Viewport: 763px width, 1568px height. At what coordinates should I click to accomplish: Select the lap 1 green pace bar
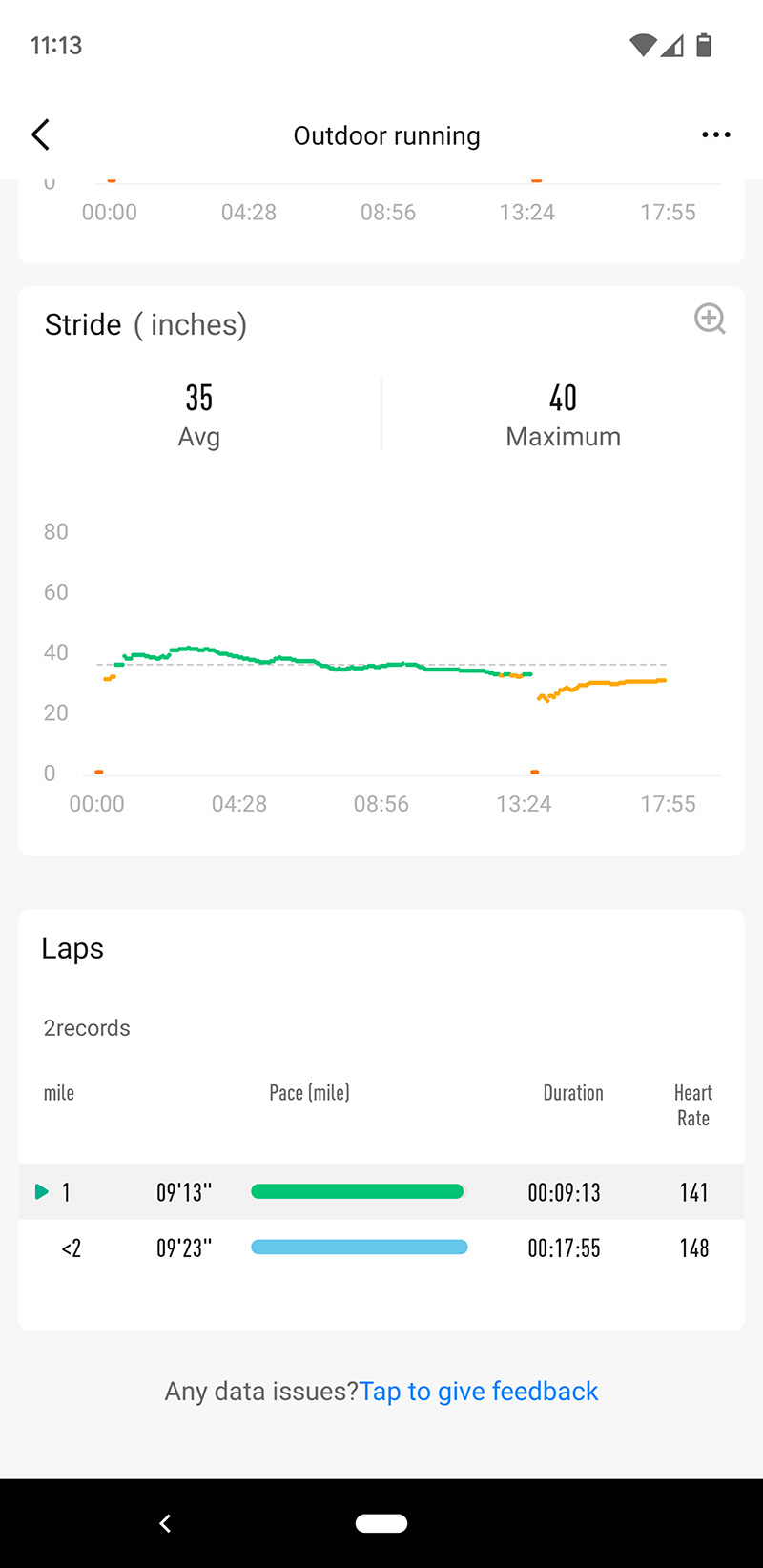(357, 1191)
